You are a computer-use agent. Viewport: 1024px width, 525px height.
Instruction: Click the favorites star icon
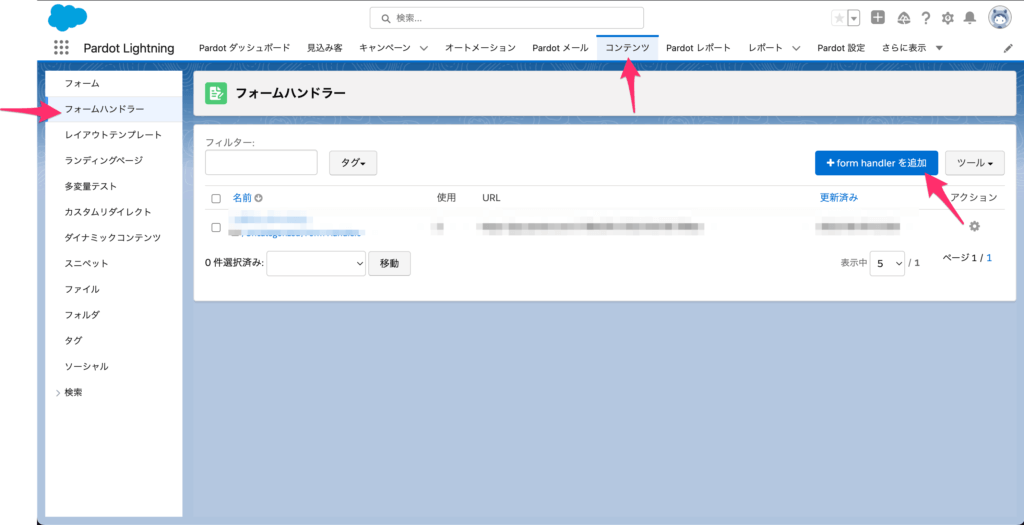tap(839, 18)
